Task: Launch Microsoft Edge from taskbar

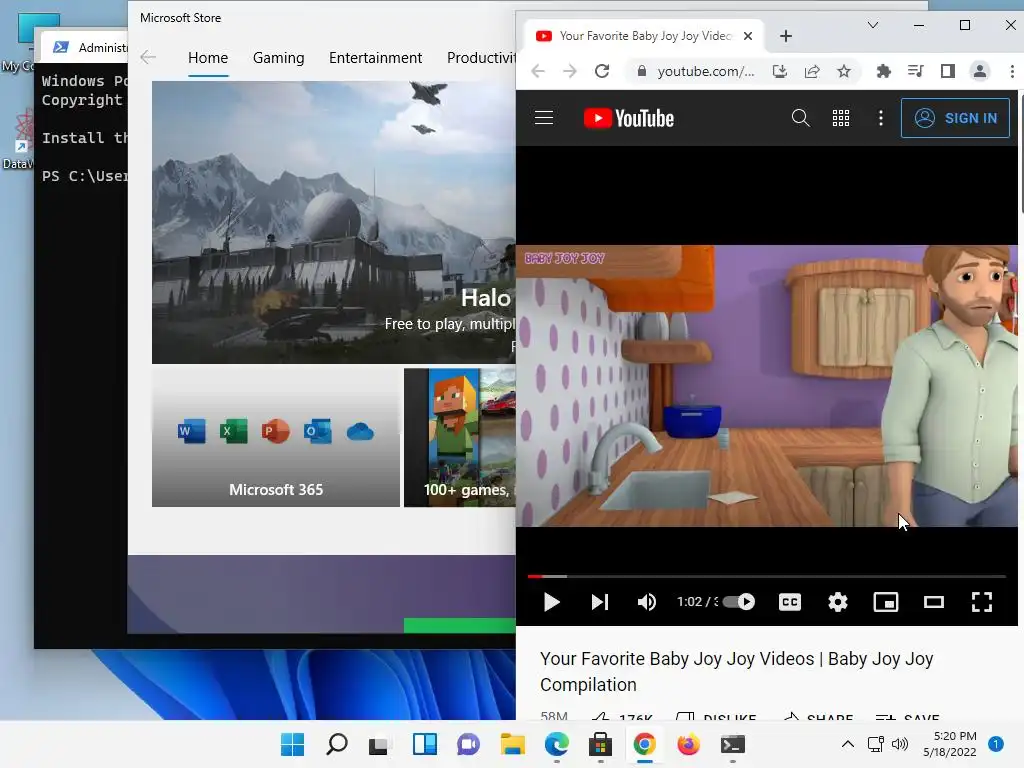Action: click(x=556, y=744)
